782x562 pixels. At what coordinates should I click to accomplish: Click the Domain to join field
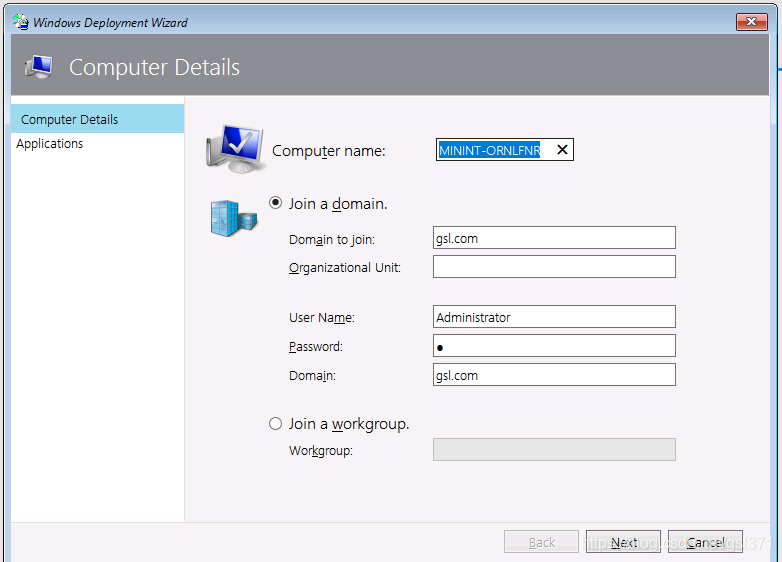click(x=554, y=238)
